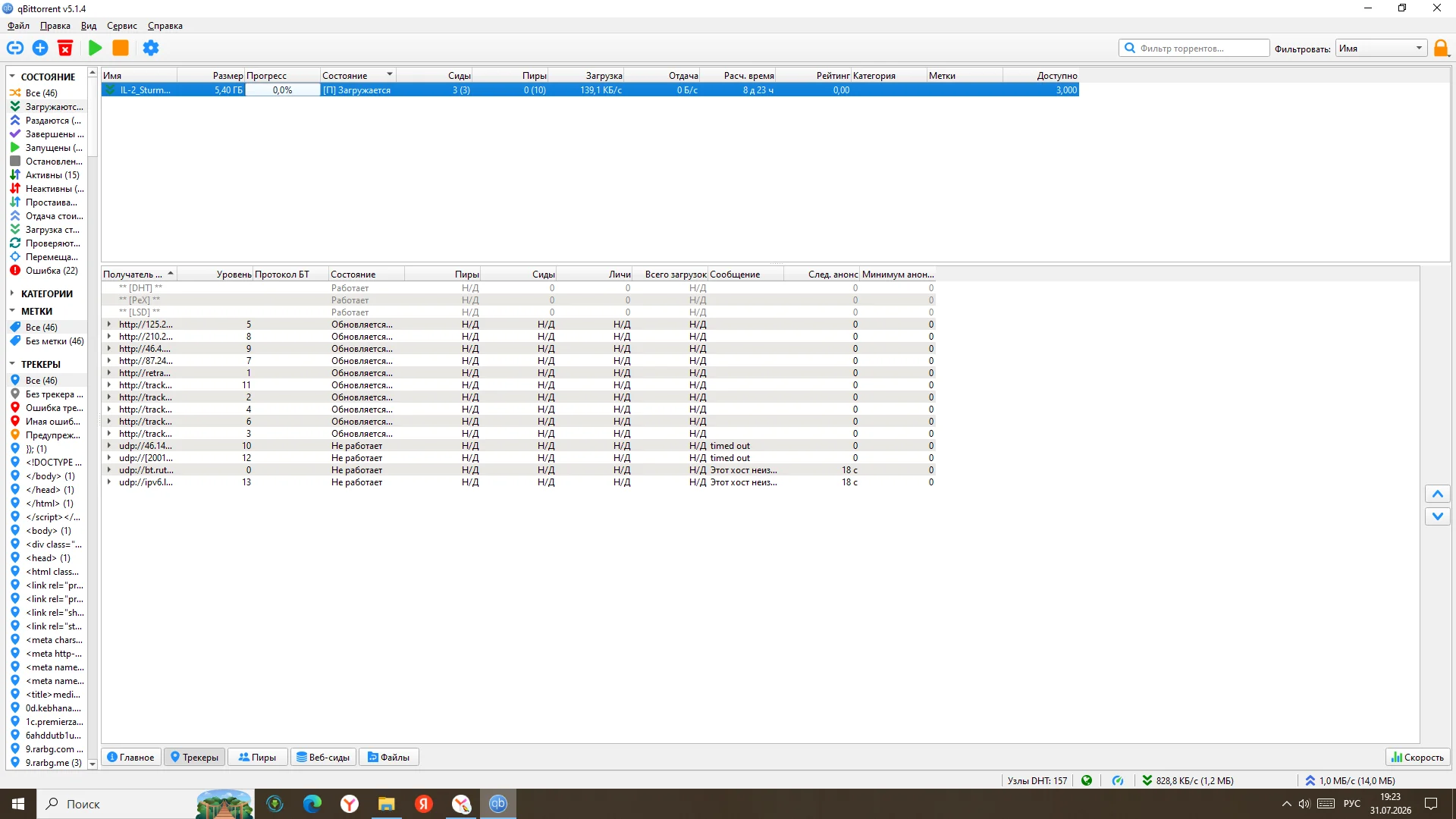Open settings via the blue gear icon

click(151, 49)
